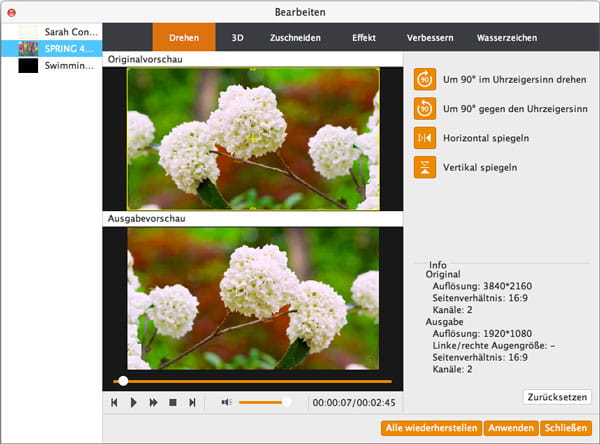Go to the Verbessern tab

(x=430, y=38)
